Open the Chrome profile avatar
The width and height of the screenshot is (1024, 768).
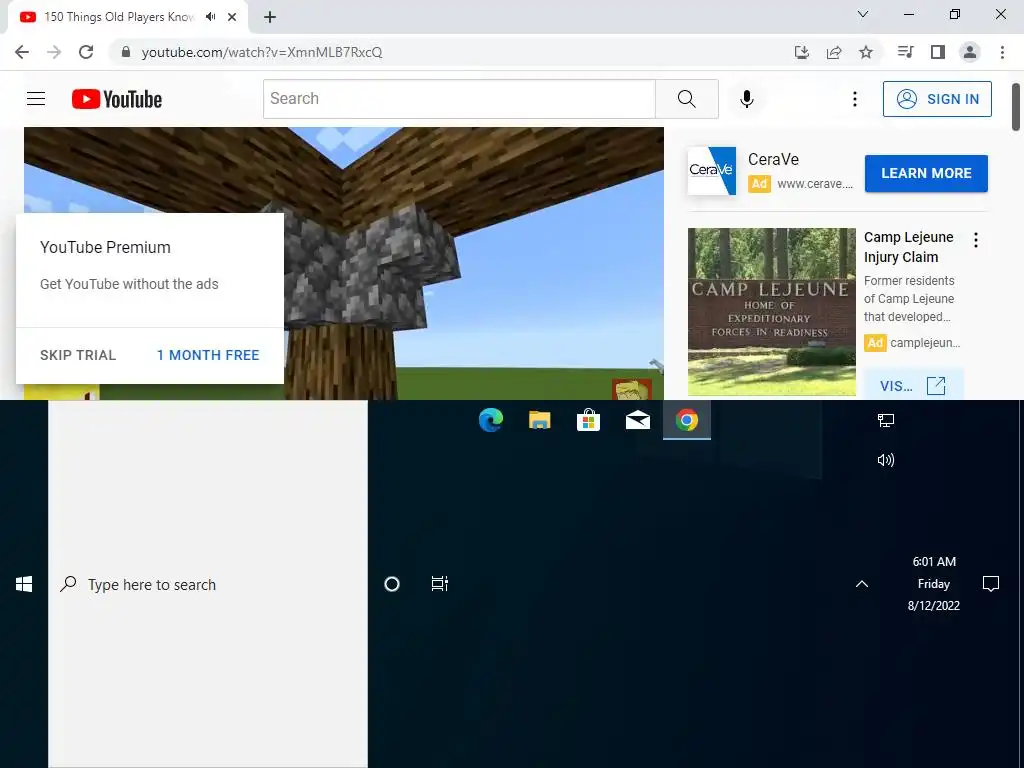coord(970,52)
